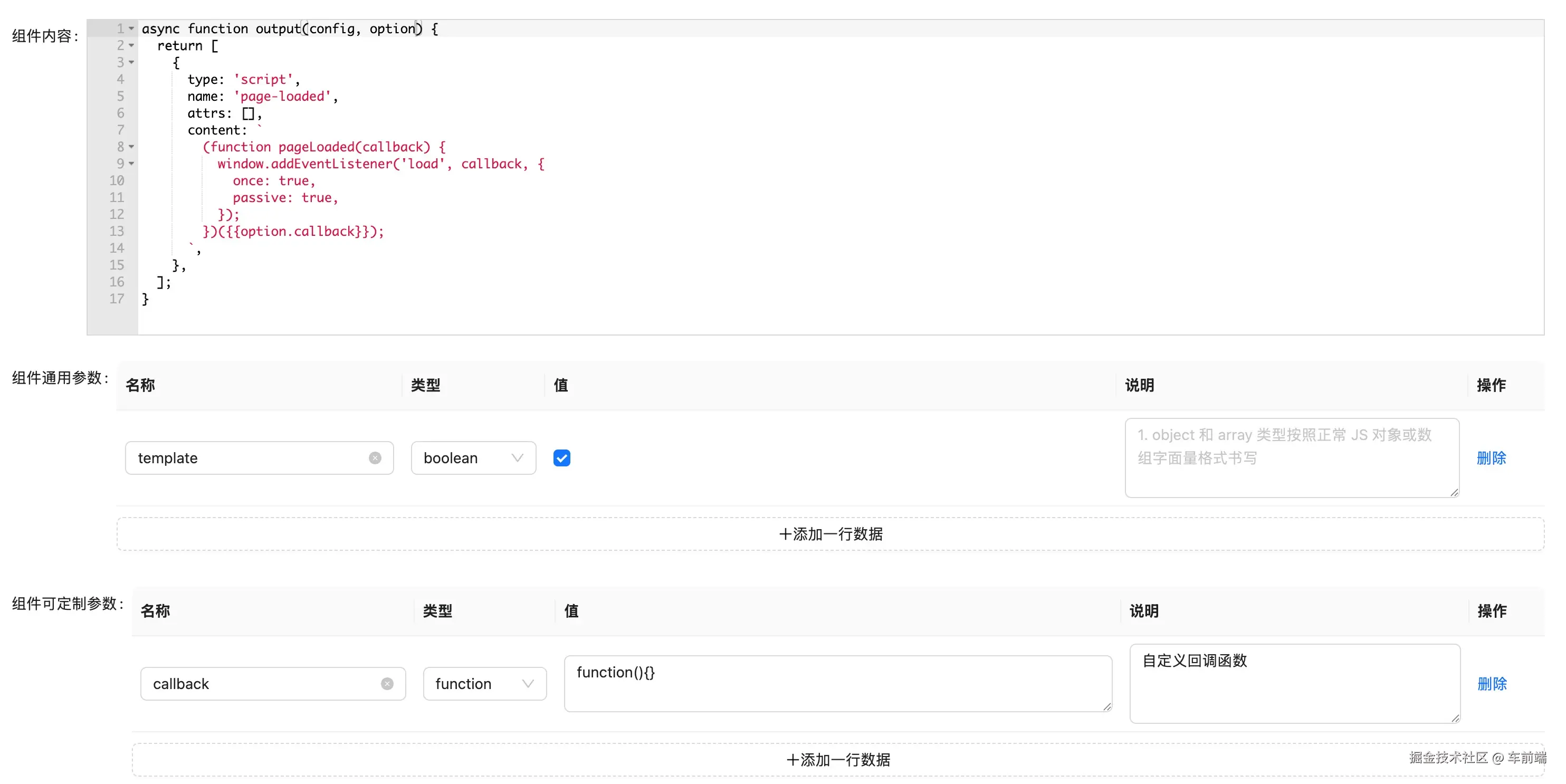1566x784 pixels.
Task: Click the empty template description textarea
Action: pyautogui.click(x=1291, y=457)
